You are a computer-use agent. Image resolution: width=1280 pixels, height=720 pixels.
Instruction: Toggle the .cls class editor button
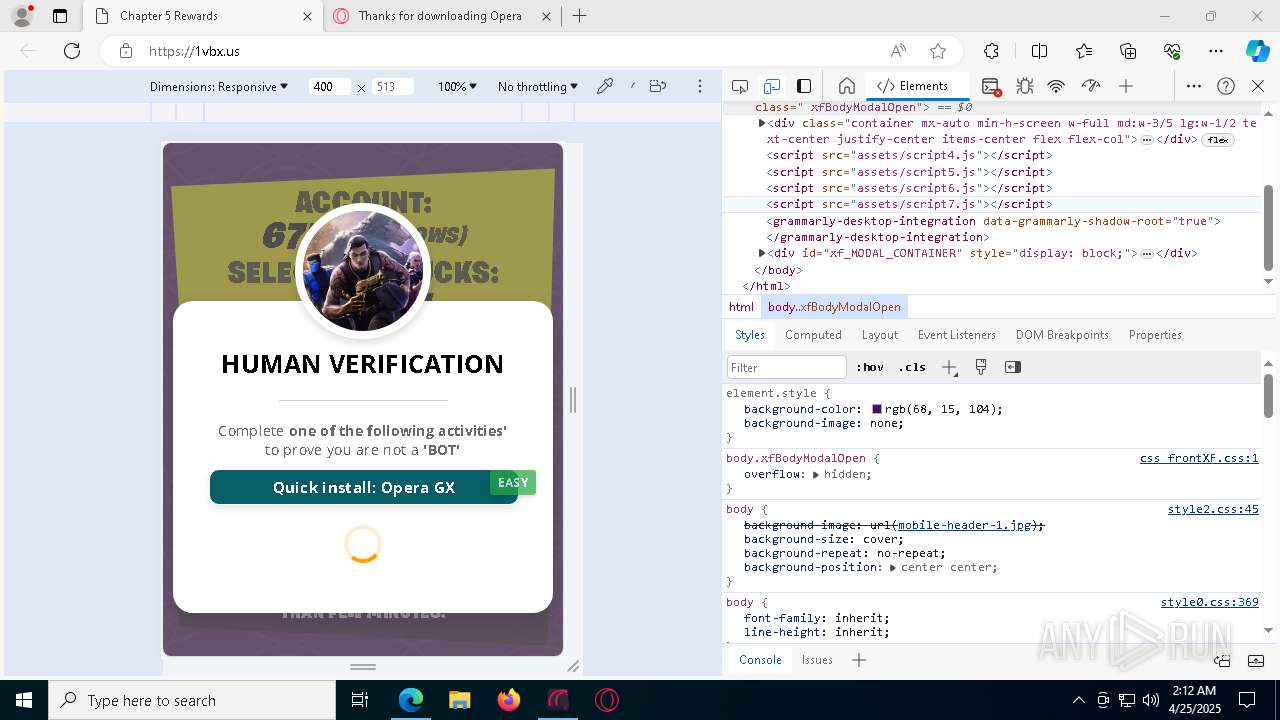912,367
